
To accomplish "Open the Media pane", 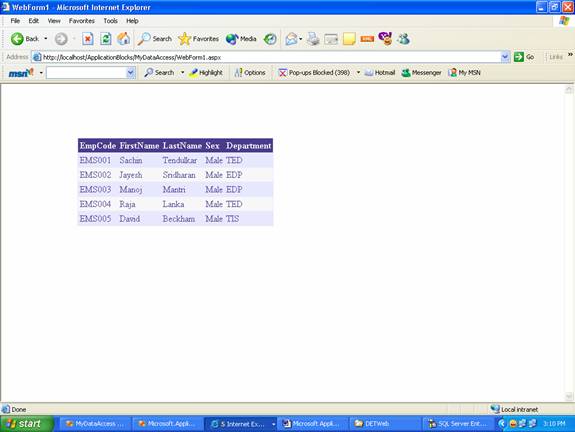I will click(x=241, y=39).
